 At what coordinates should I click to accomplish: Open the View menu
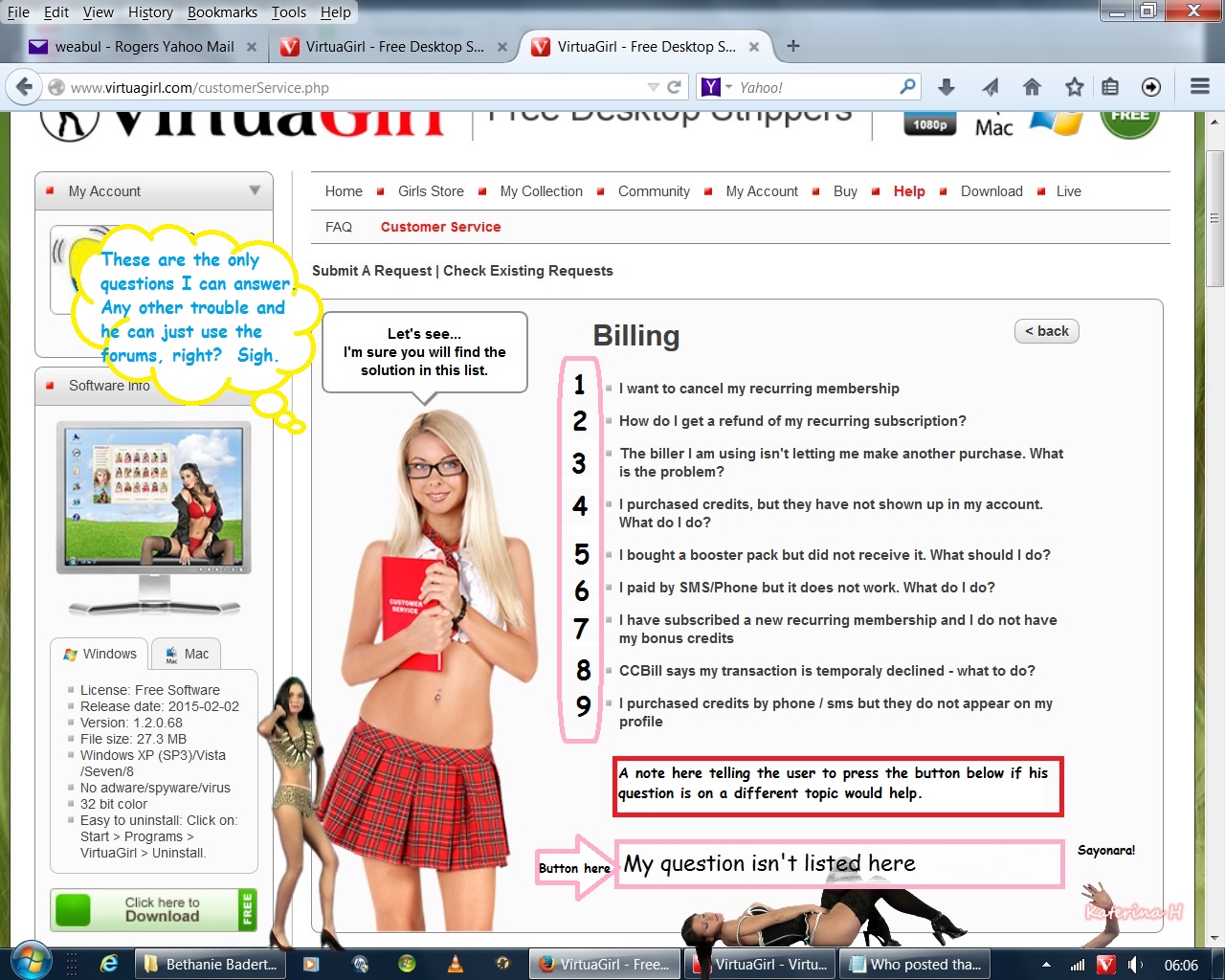coord(99,12)
